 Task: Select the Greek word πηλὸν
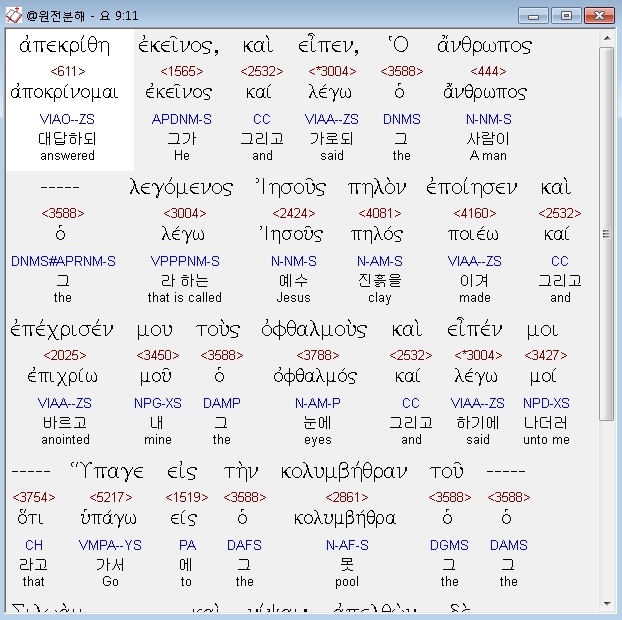377,188
